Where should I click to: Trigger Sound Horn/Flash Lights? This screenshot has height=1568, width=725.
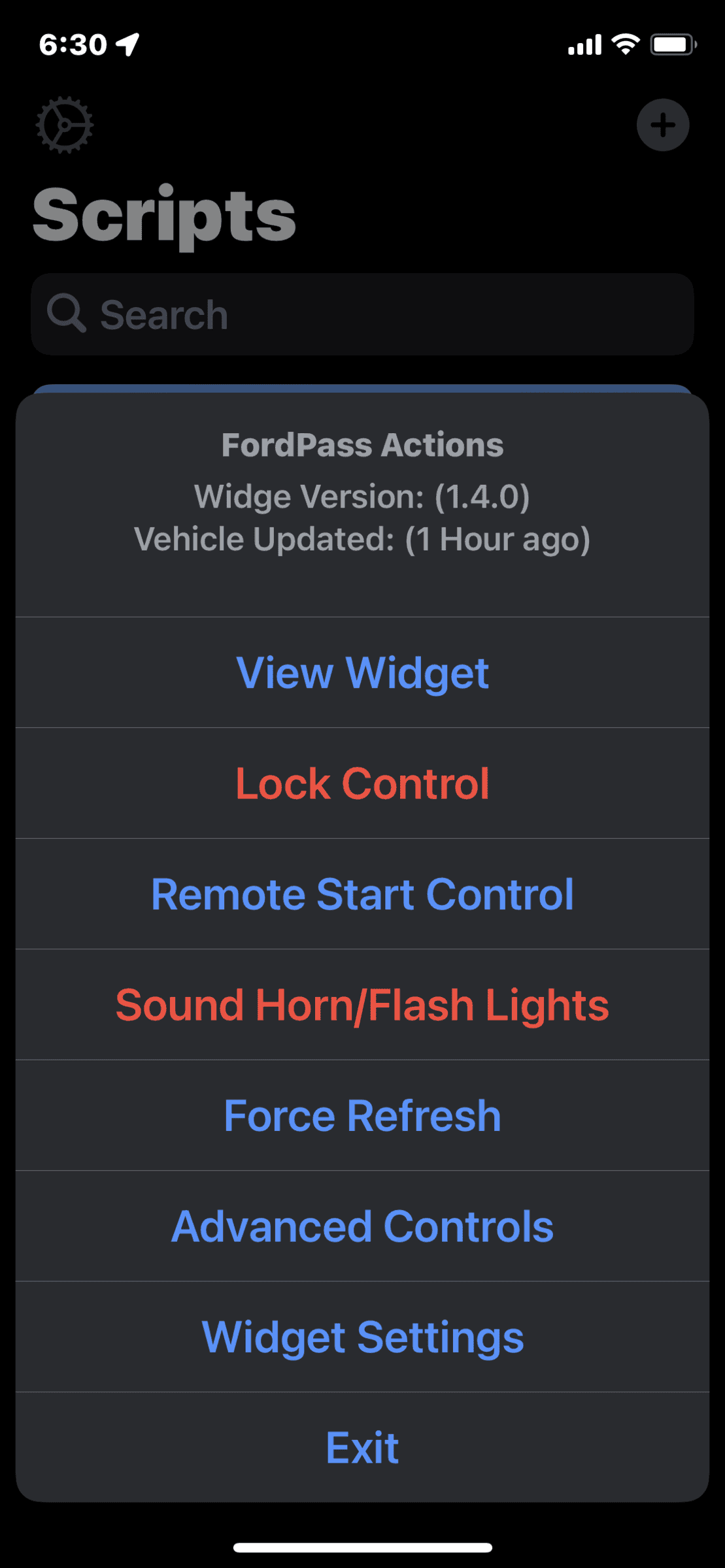pos(362,1004)
